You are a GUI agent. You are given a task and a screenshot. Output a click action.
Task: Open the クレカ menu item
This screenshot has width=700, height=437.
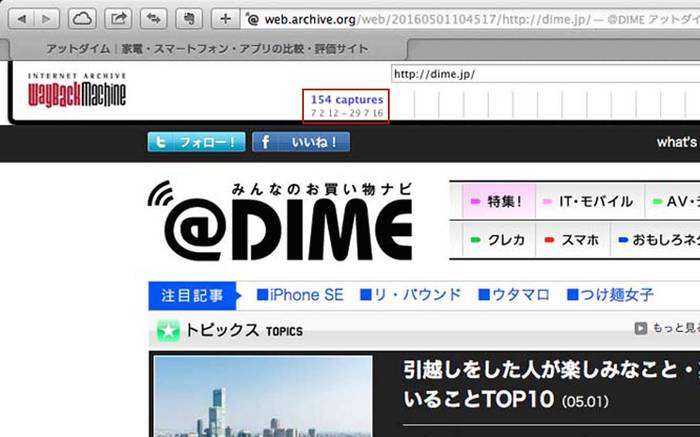(x=499, y=240)
